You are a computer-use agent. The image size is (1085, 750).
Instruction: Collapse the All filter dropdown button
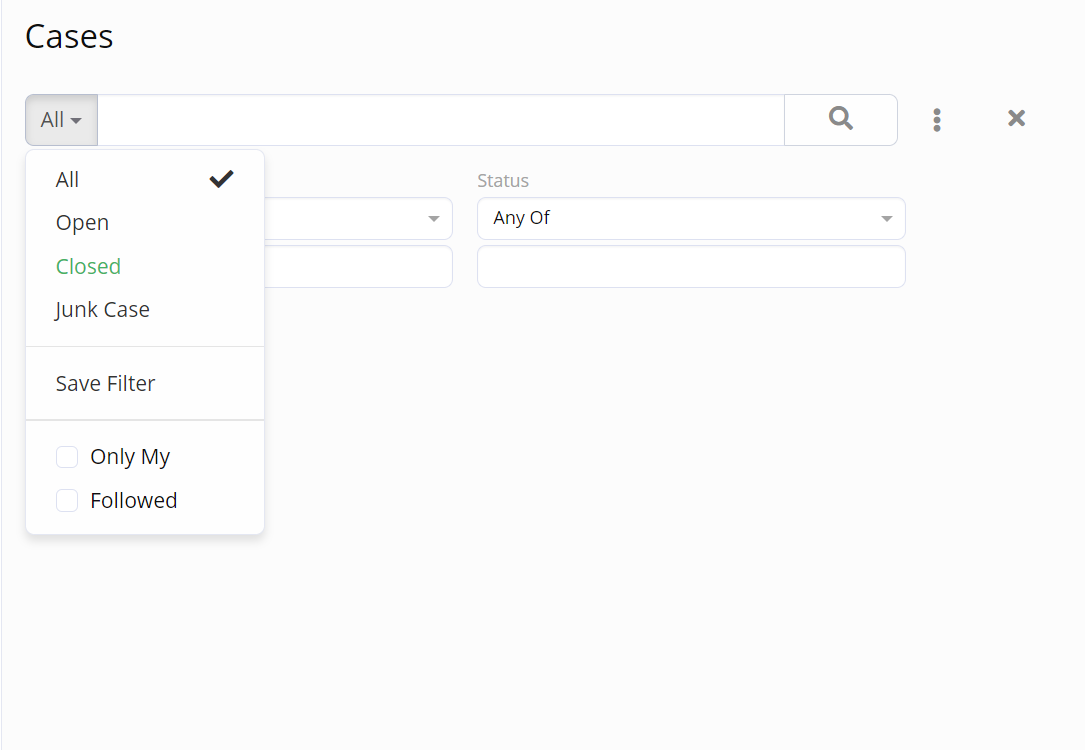[x=62, y=120]
